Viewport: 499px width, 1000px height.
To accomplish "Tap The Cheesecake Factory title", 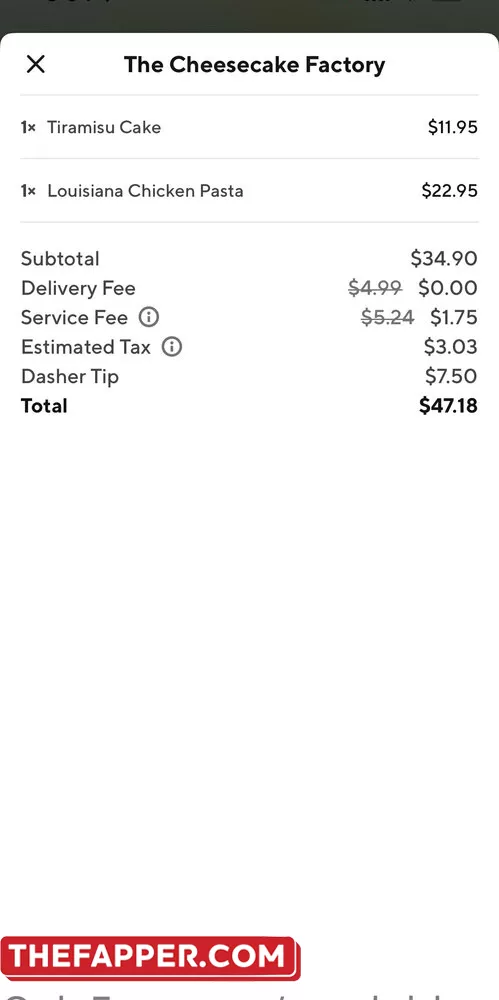I will 254,64.
